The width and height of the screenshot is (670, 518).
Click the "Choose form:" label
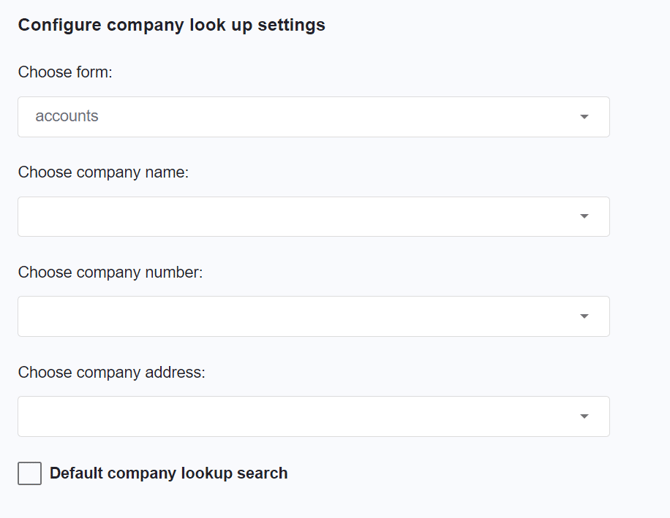65,72
